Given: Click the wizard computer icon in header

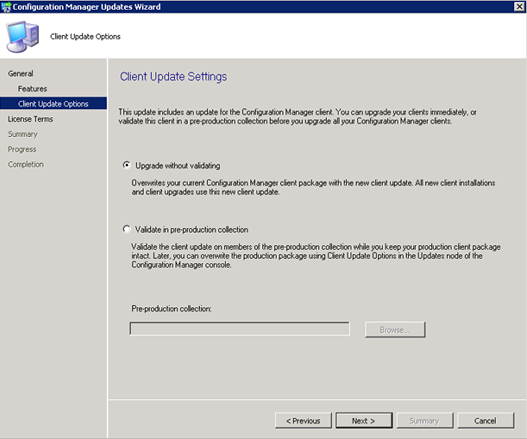Looking at the screenshot, I should point(23,36).
